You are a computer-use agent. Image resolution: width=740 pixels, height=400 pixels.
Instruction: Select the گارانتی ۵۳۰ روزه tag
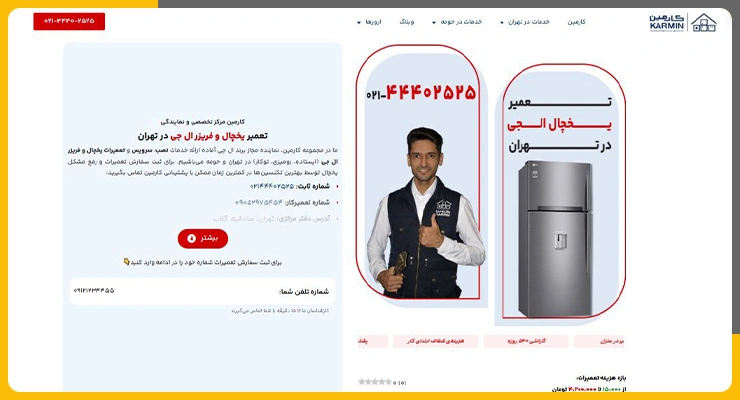pos(526,341)
